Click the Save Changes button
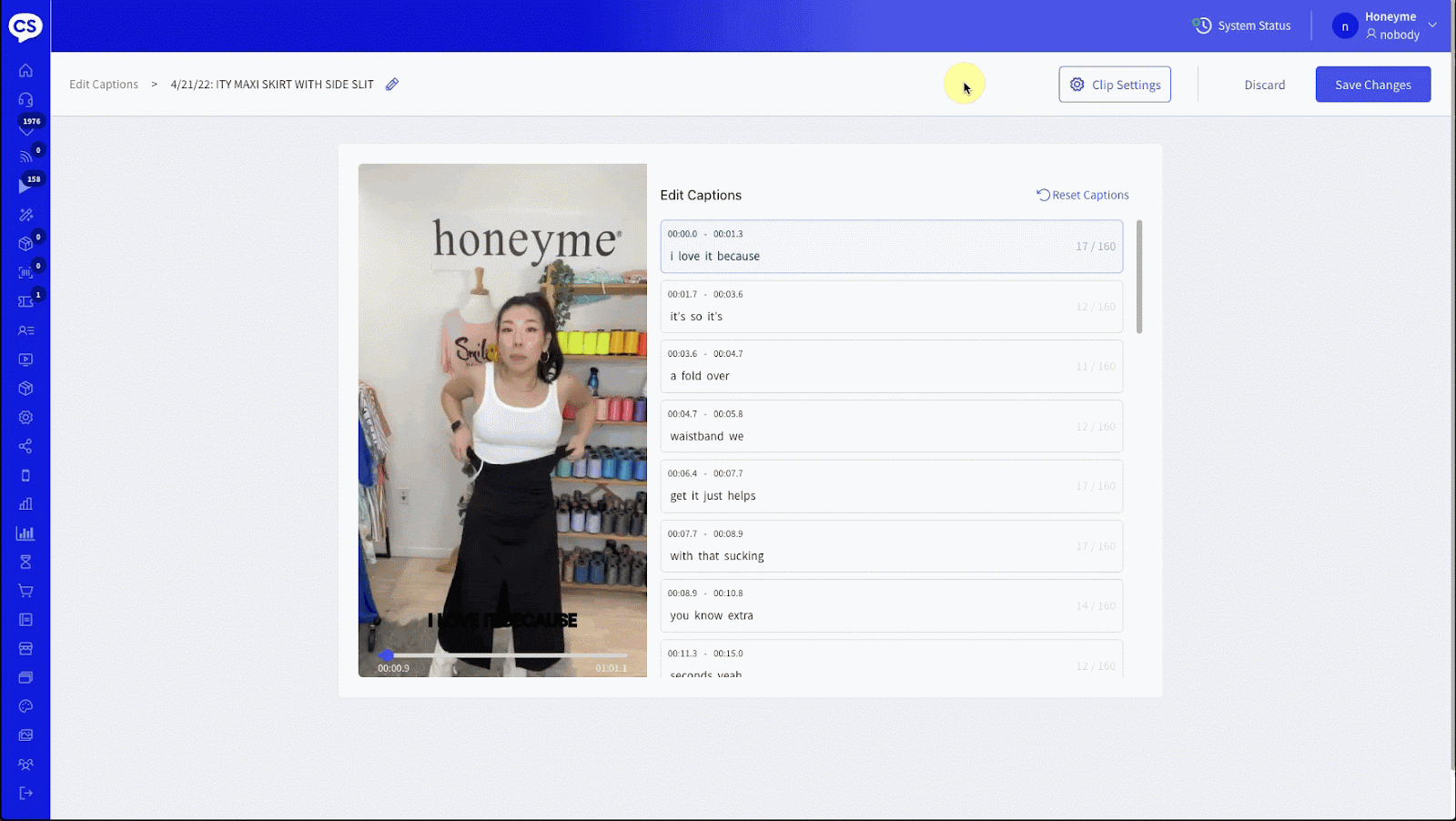 coord(1372,85)
